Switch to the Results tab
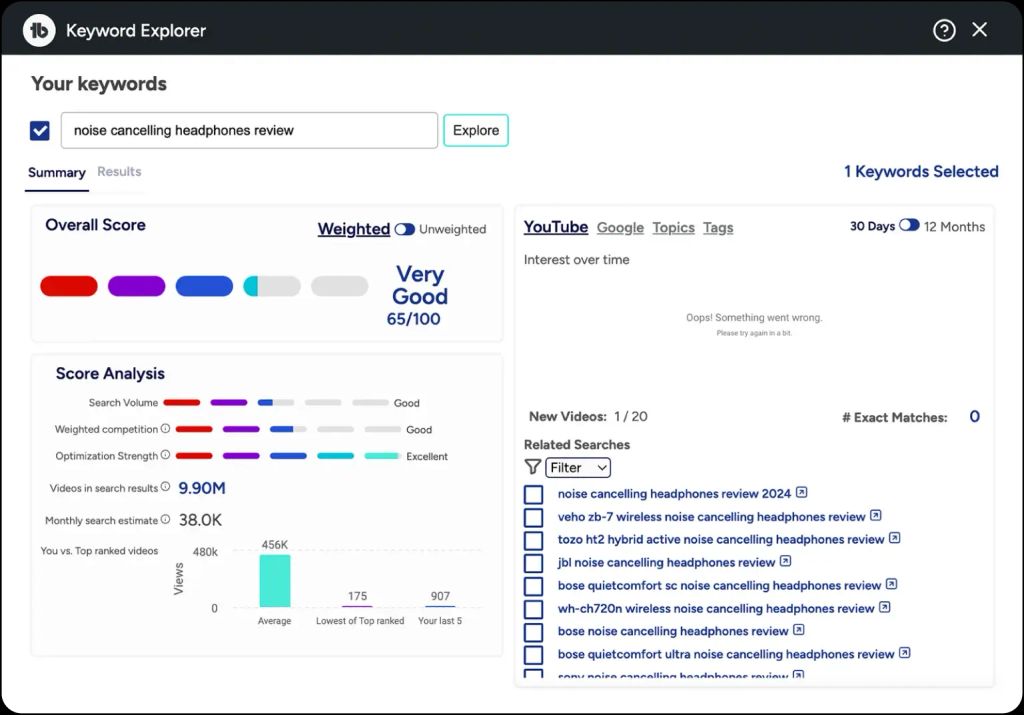Viewport: 1024px width, 715px height. tap(119, 172)
